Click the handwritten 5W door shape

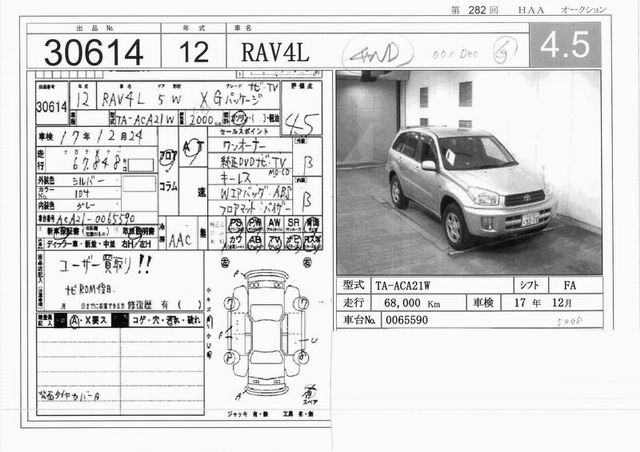[169, 99]
